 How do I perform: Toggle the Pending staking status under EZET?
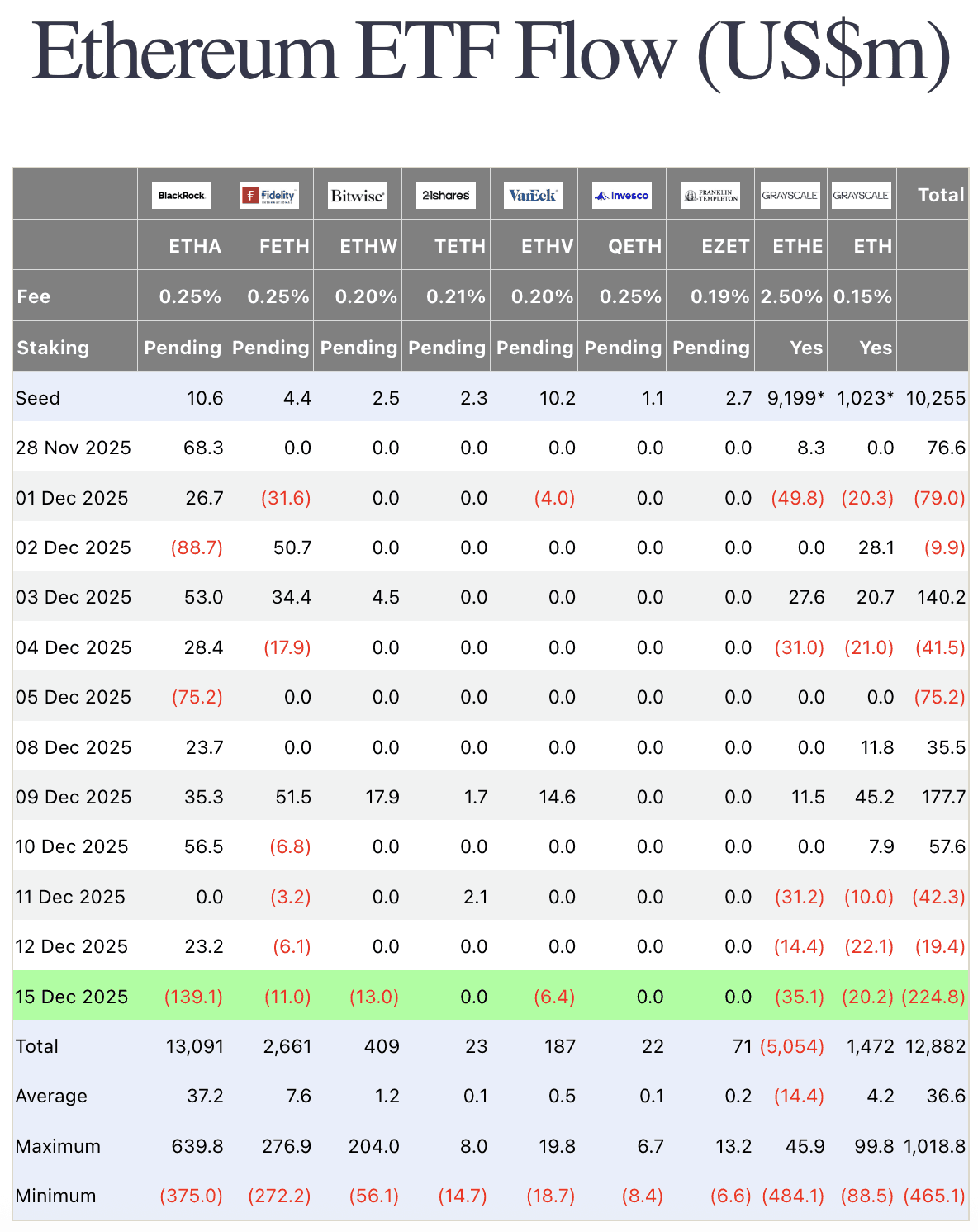(710, 348)
